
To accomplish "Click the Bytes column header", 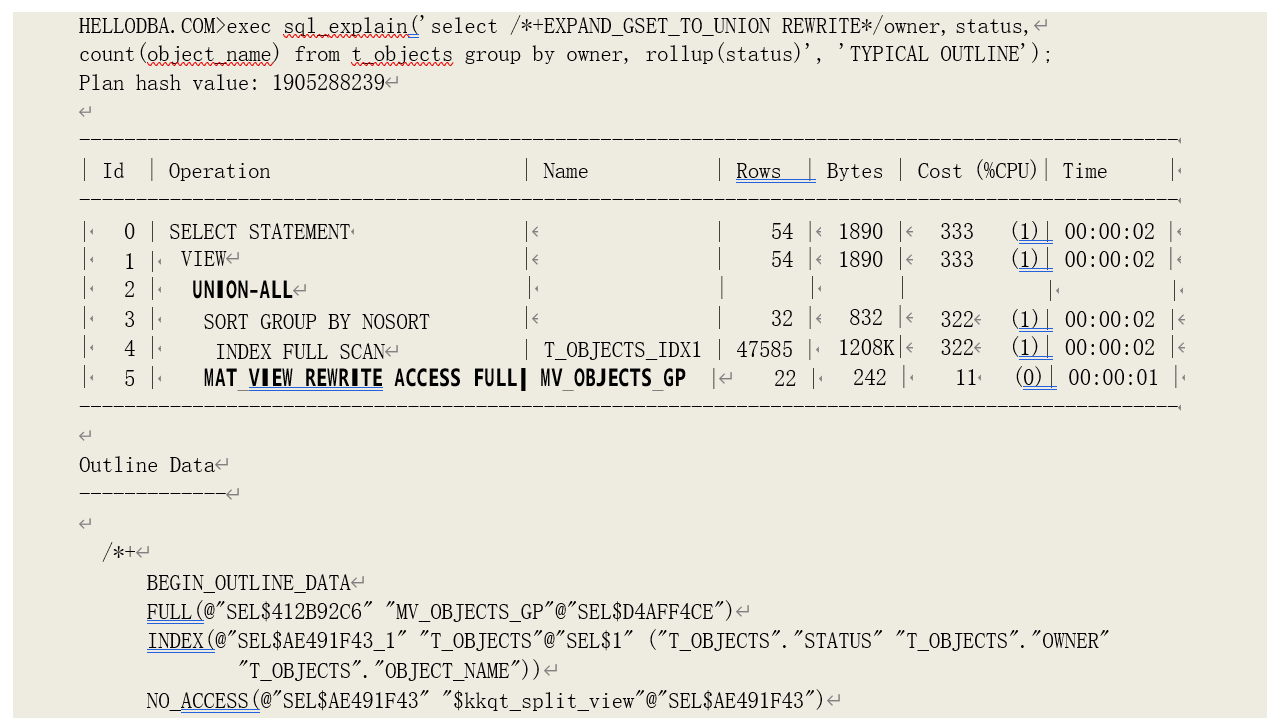I will [x=854, y=171].
